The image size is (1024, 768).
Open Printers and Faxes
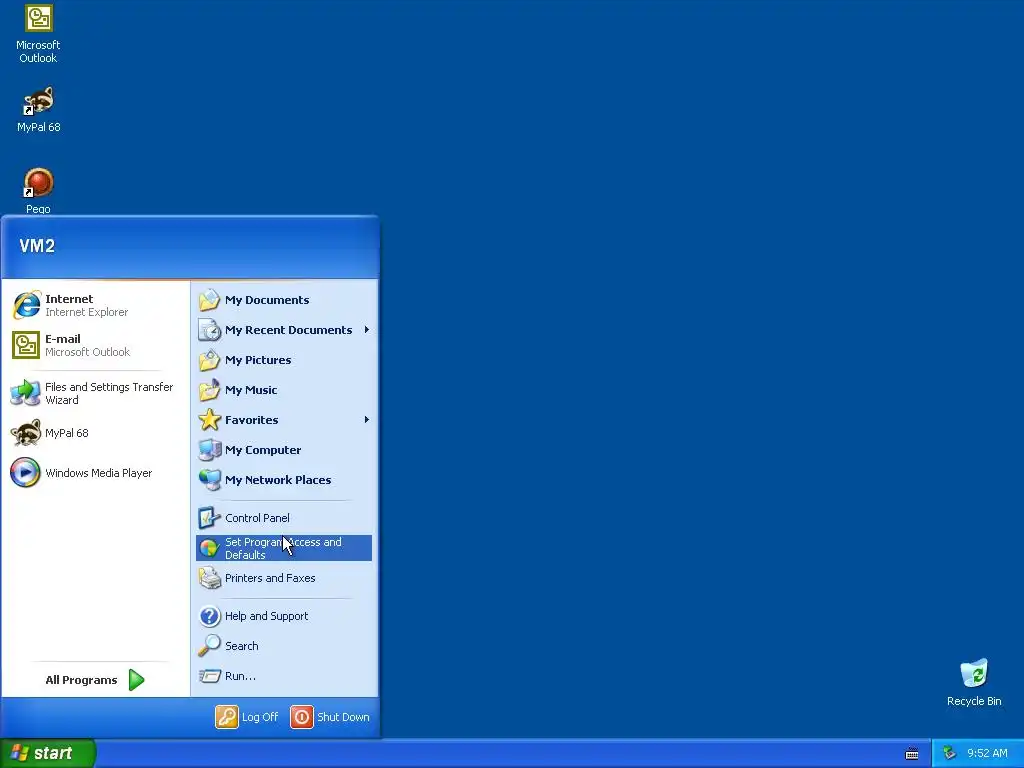pos(284,578)
